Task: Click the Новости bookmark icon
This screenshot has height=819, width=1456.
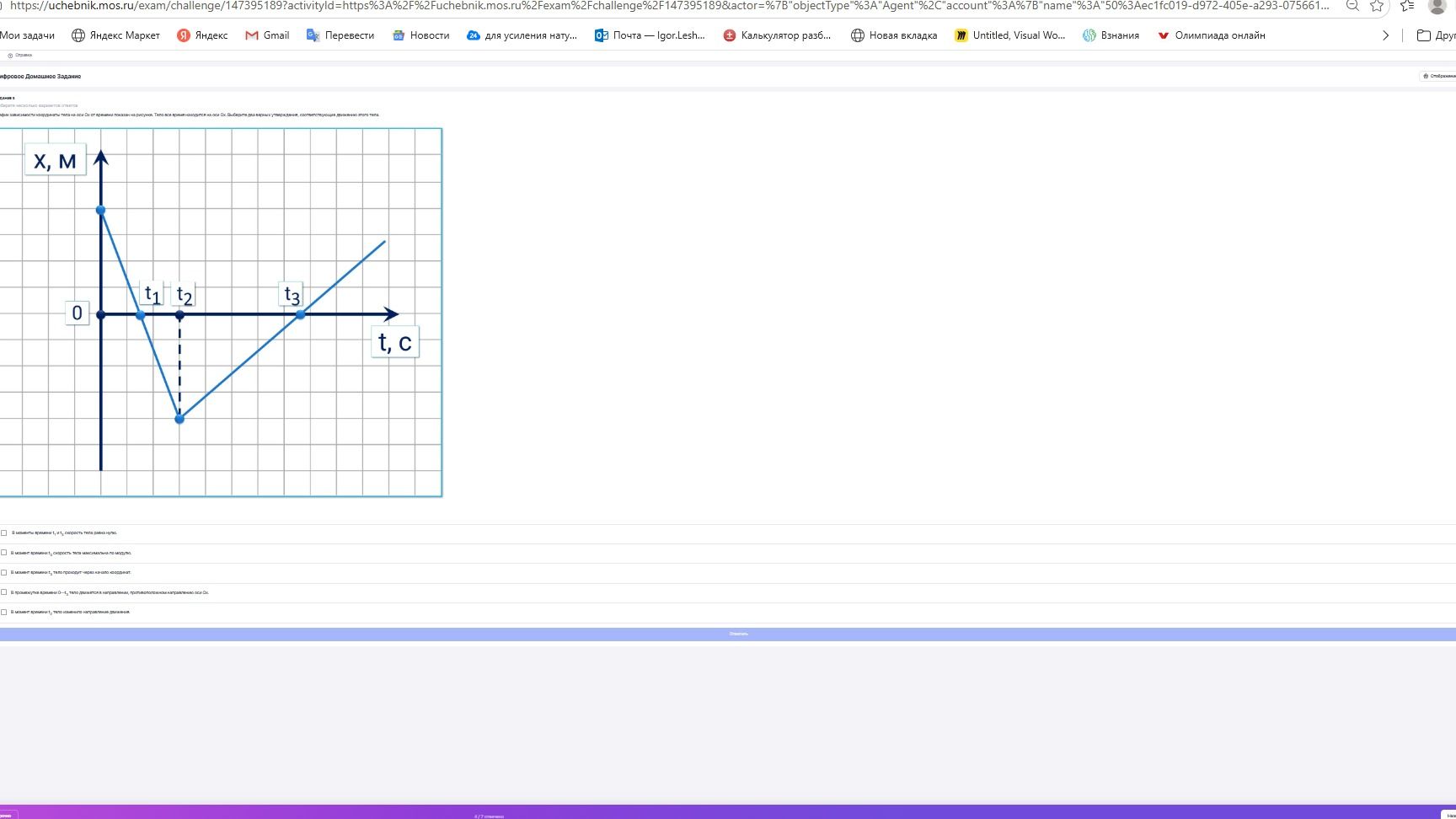Action: coord(399,35)
